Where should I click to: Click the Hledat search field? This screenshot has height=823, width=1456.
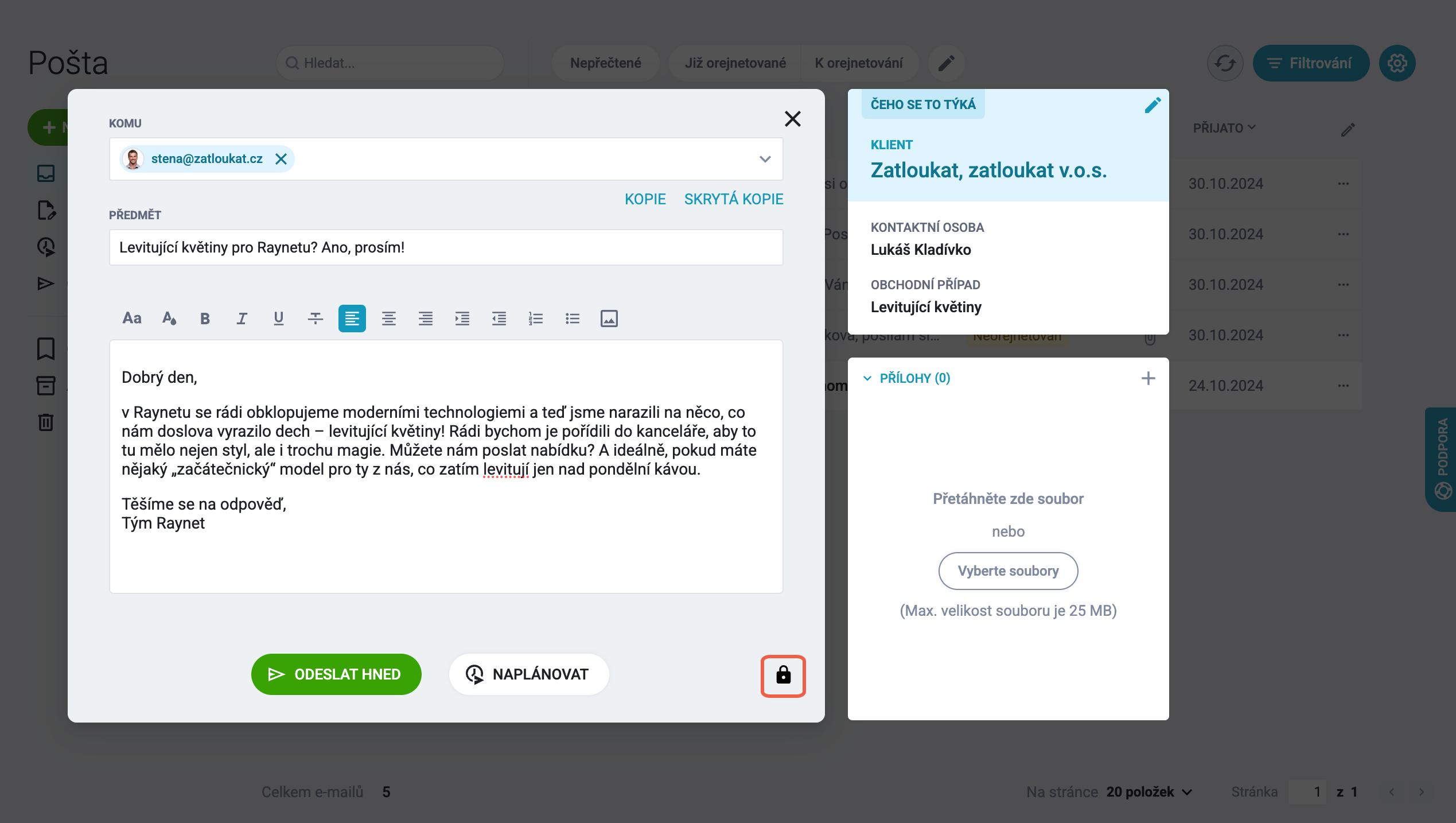pos(390,63)
